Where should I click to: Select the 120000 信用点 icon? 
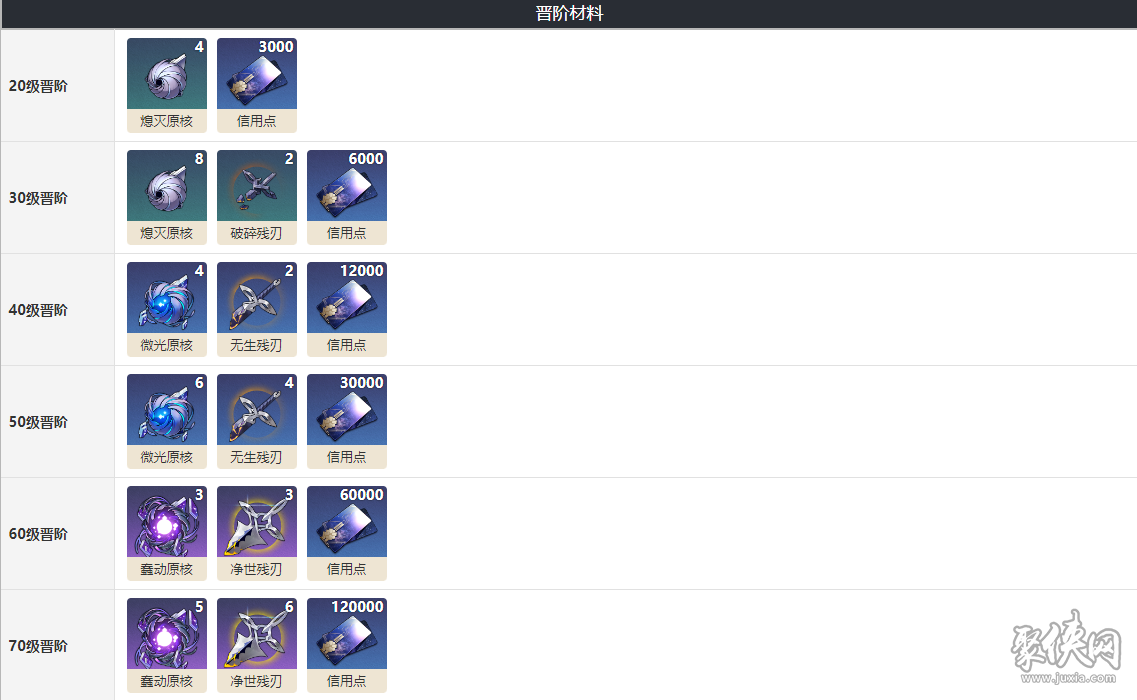[x=347, y=646]
